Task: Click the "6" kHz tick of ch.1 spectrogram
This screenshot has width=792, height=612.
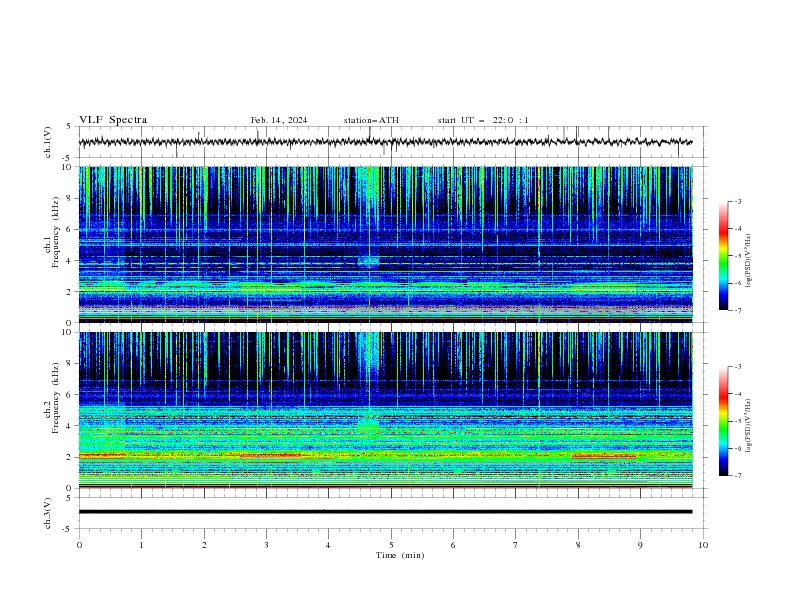Action: (69, 230)
